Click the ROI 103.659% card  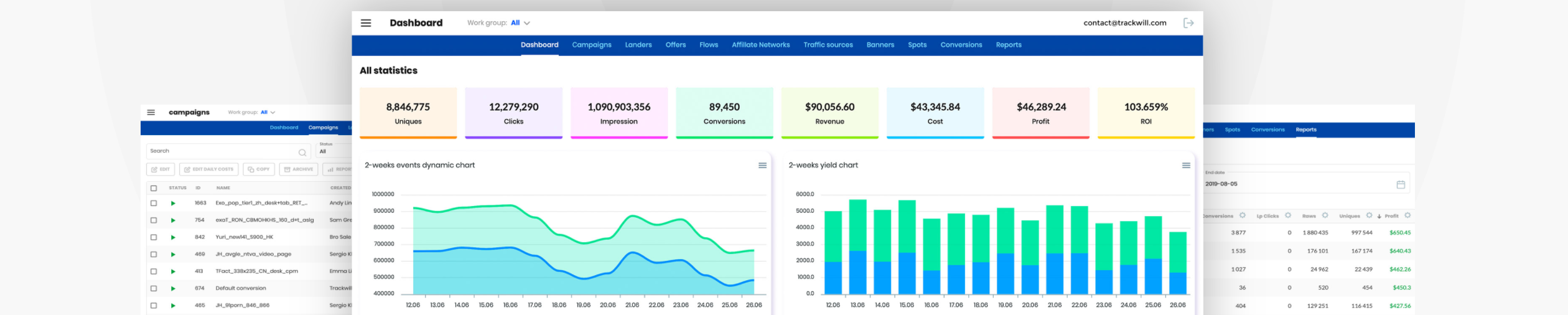point(1146,113)
